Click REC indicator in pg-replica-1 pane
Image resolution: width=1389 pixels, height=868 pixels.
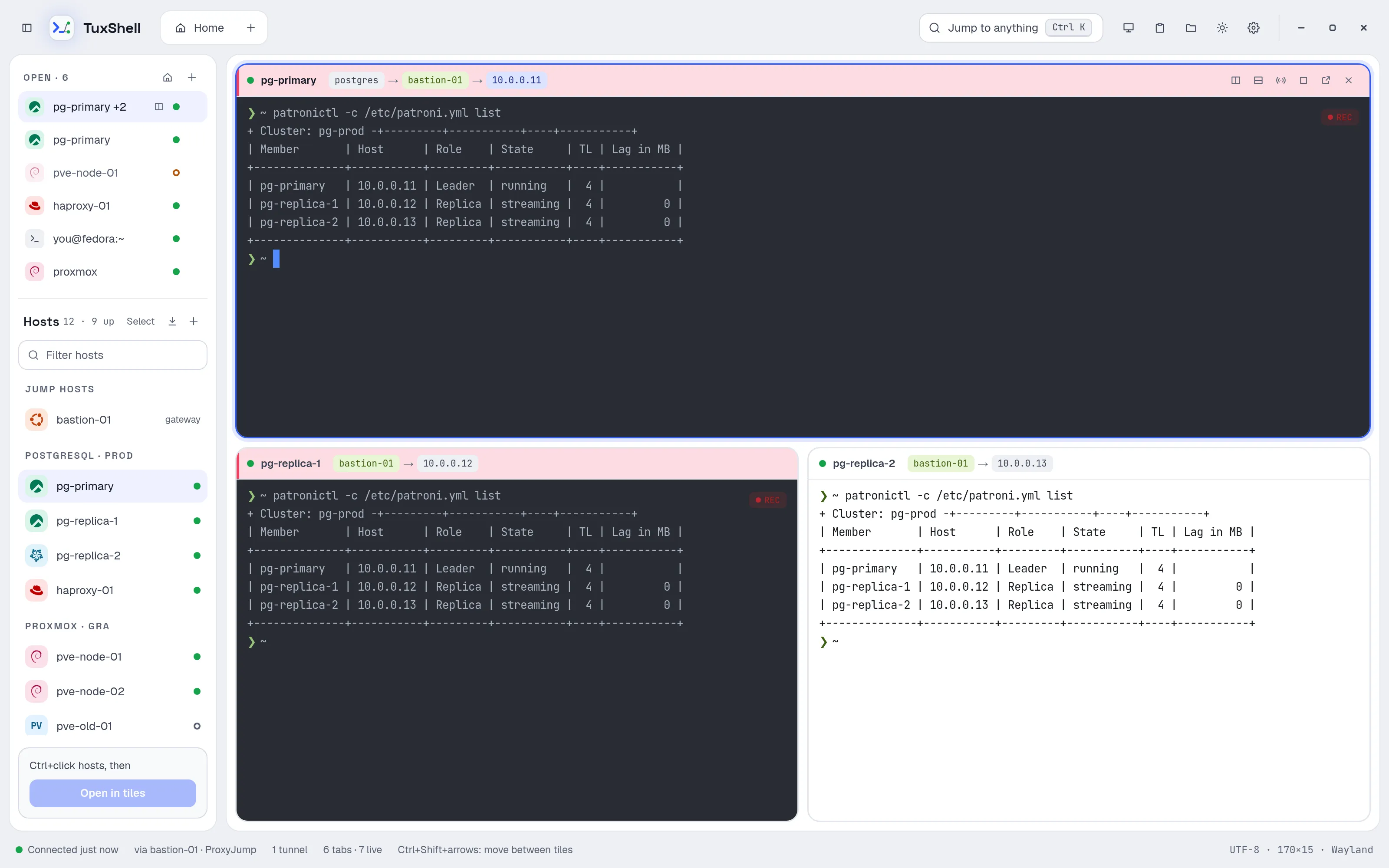point(767,500)
